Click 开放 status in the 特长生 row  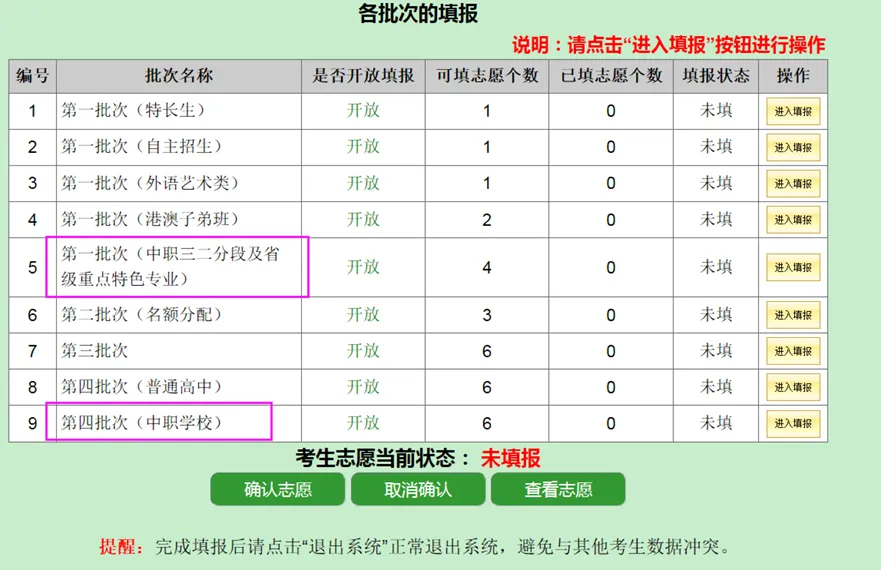point(363,110)
